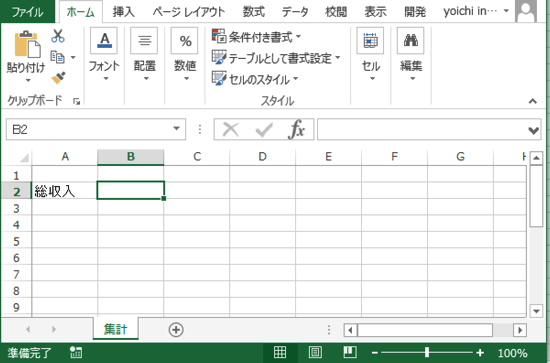Expand the 条件付き書式 dropdown

(299, 36)
